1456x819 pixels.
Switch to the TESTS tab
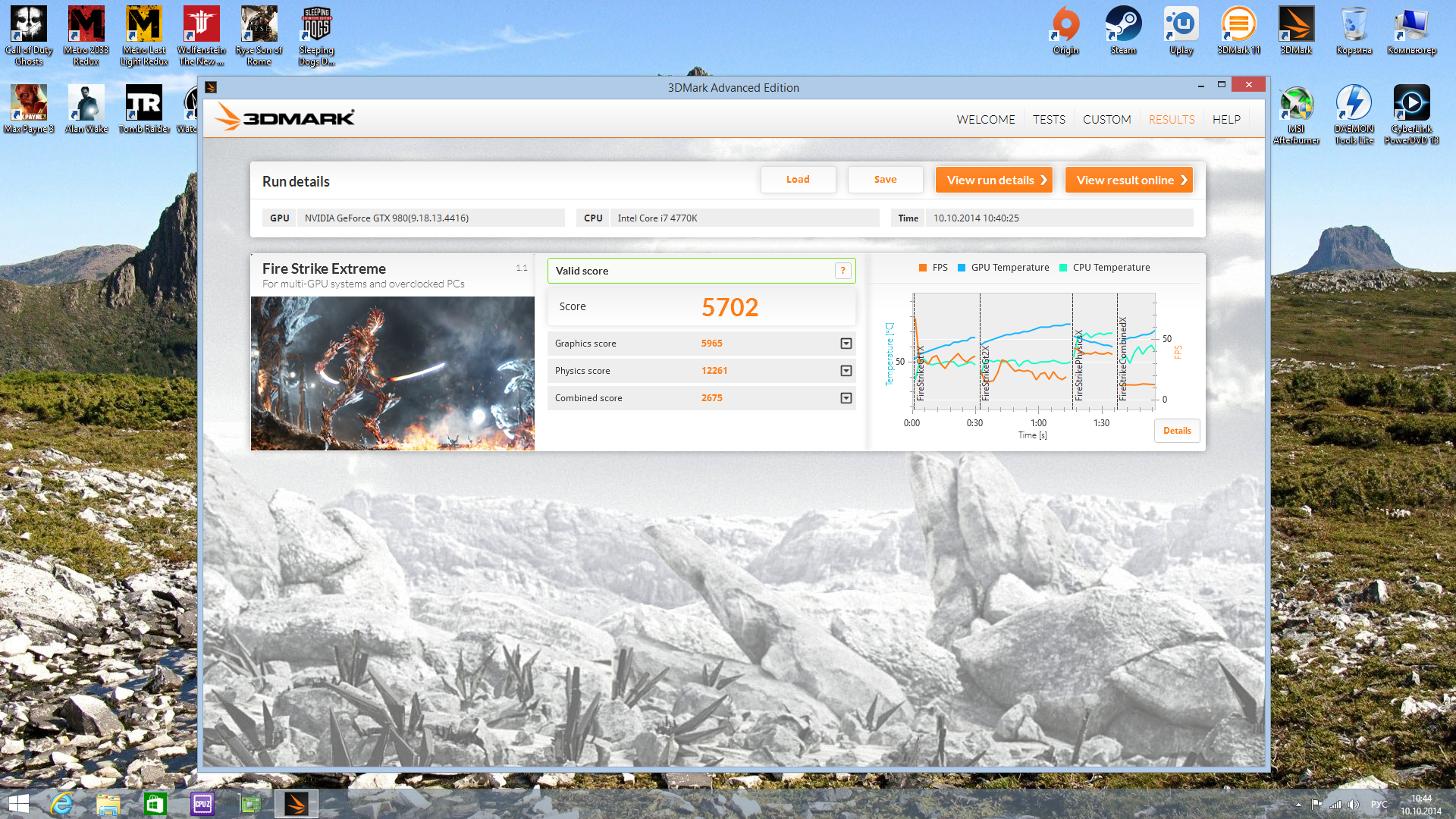tap(1049, 120)
